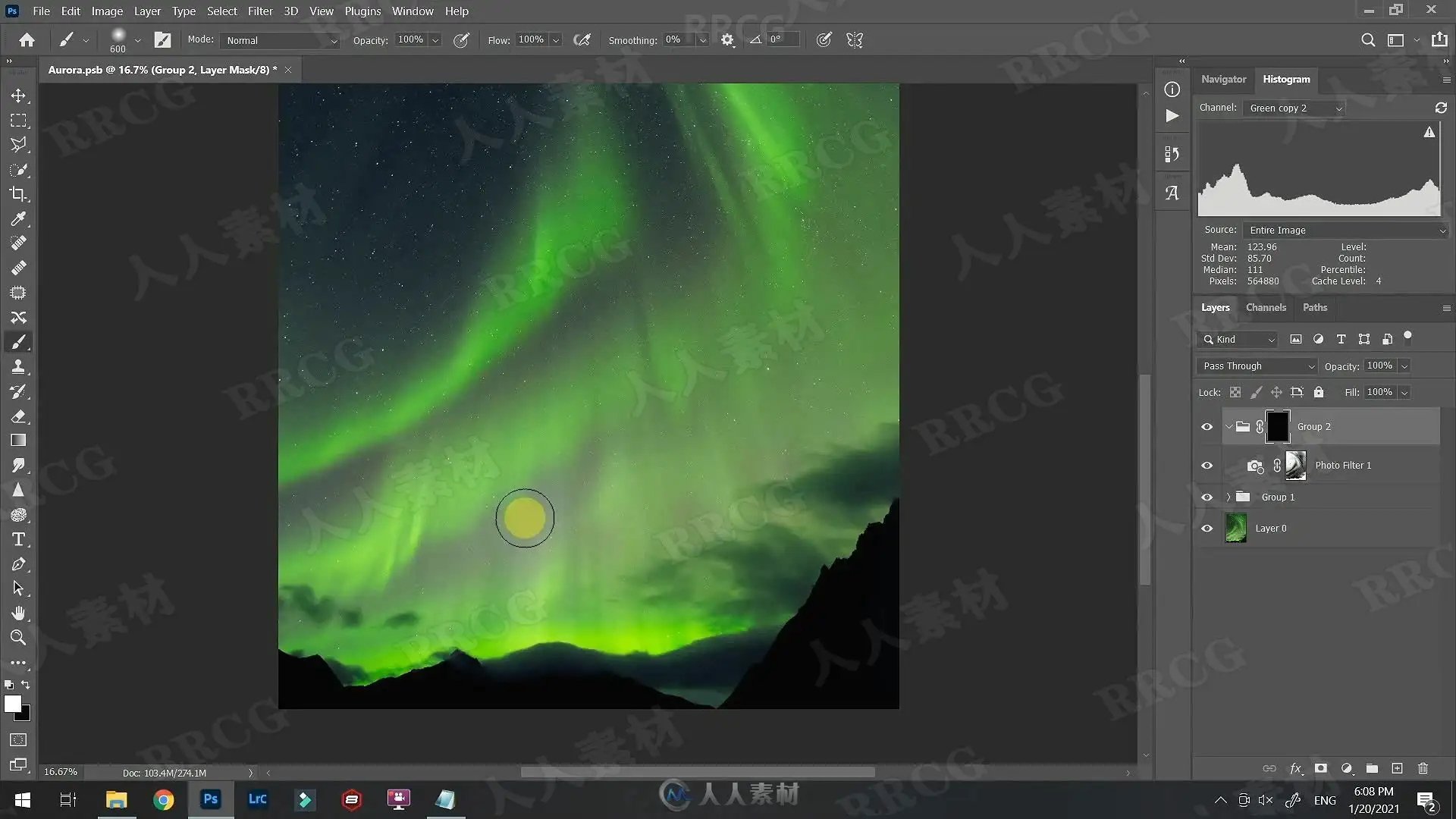Switch to the Paths tab

[x=1314, y=307]
